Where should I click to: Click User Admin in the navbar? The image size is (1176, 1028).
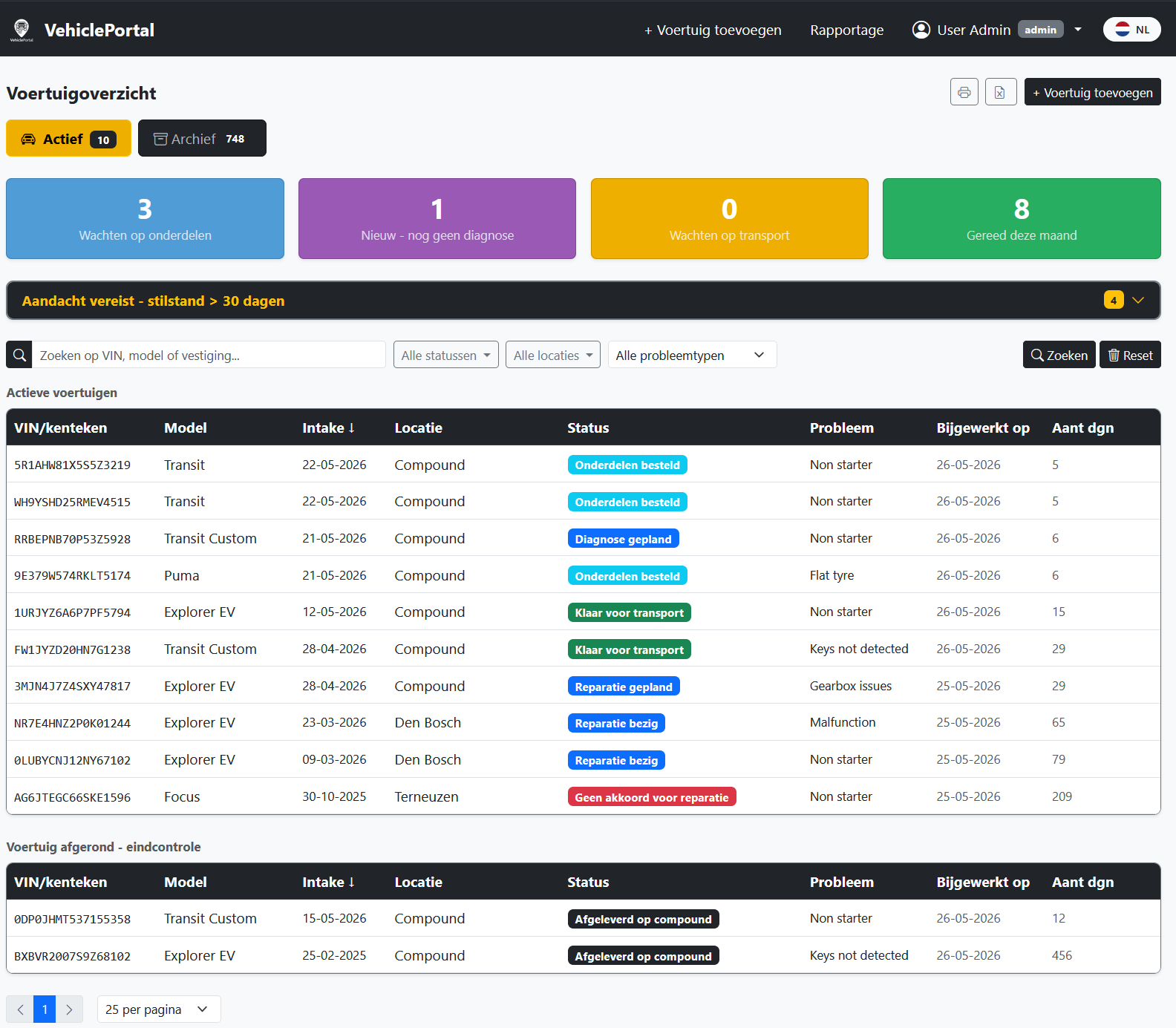point(974,30)
